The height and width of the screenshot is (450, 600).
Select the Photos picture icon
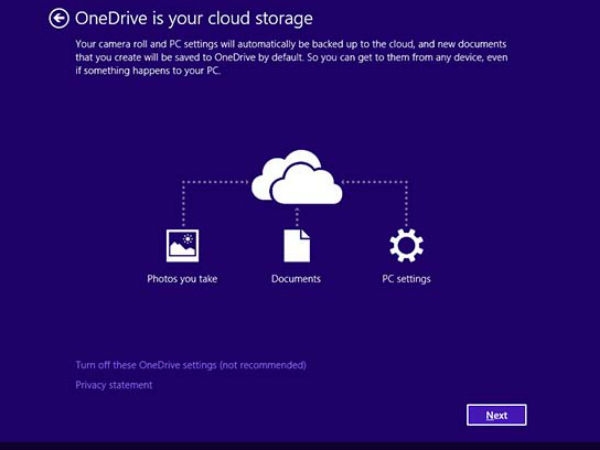click(x=183, y=246)
